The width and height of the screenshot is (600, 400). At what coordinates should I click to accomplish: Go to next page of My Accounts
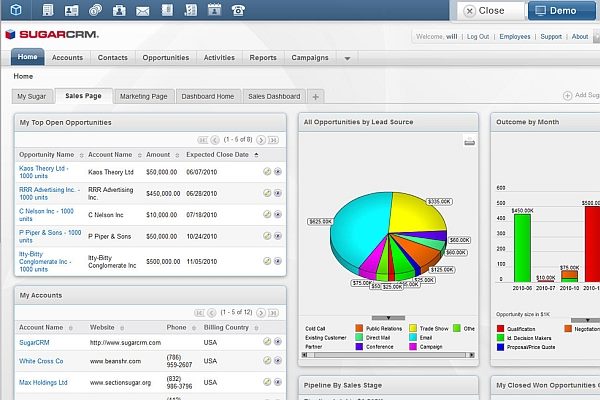pos(261,313)
